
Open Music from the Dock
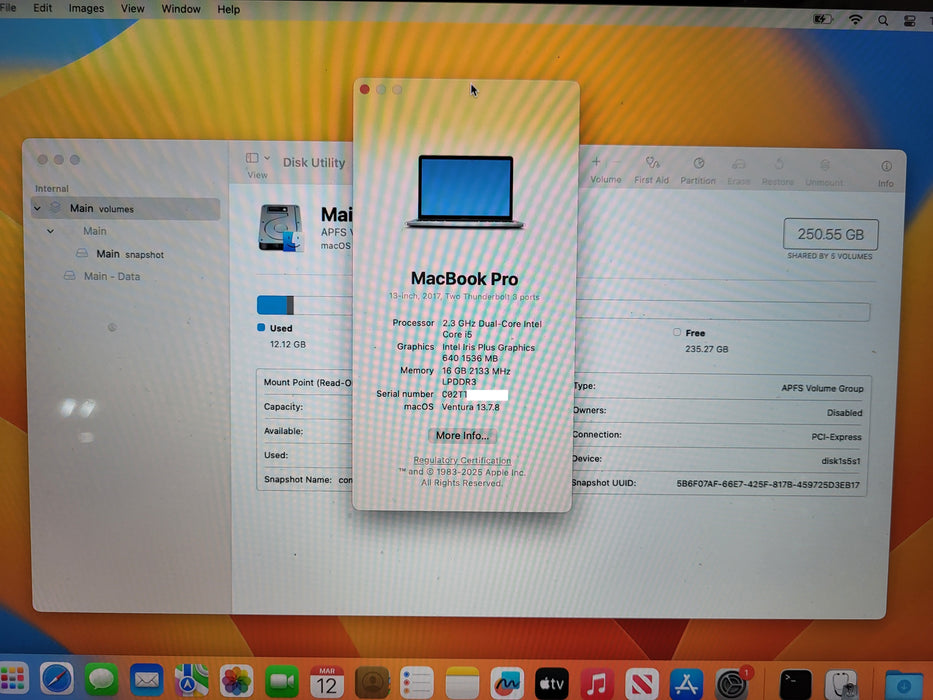coord(597,683)
